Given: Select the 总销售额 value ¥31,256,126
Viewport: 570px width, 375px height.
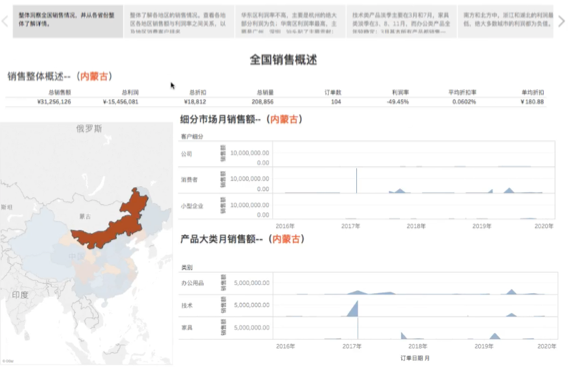Looking at the screenshot, I should 54,102.
